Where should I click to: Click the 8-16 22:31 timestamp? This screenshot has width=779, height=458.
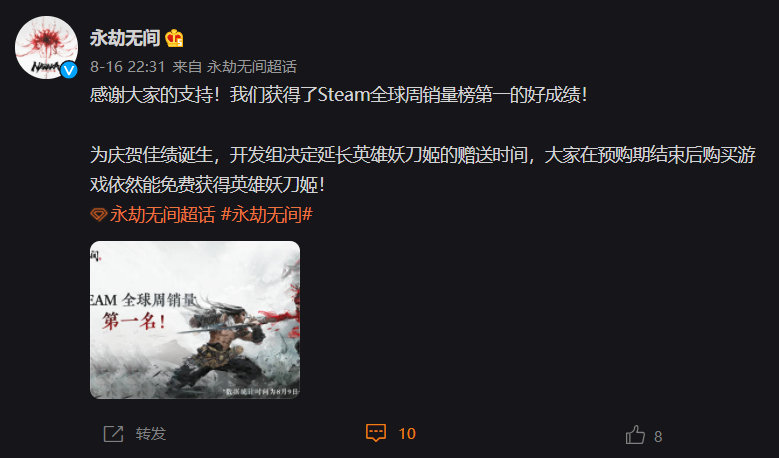(128, 67)
